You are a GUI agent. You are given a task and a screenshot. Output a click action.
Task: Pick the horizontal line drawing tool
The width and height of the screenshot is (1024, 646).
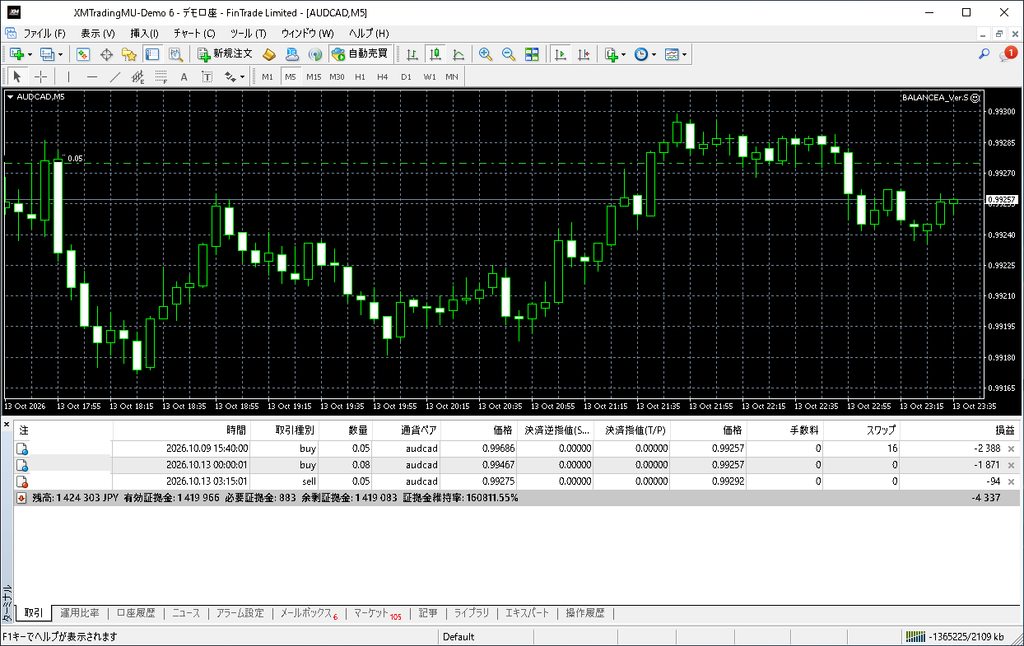click(92, 76)
